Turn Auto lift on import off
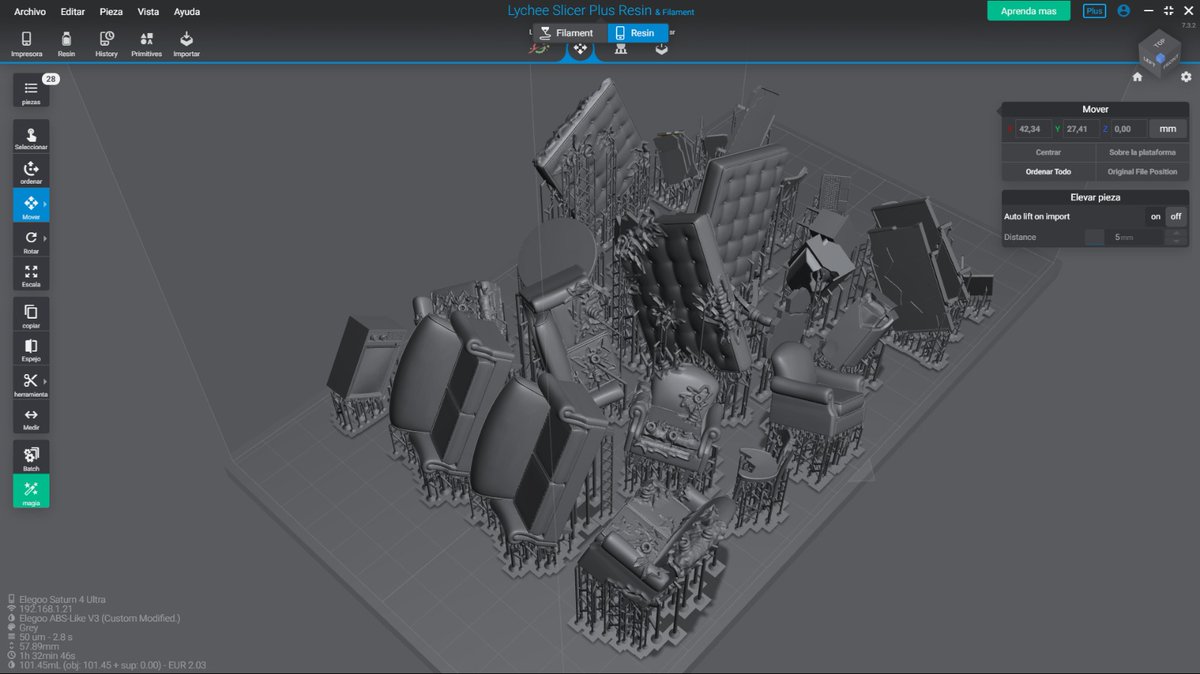The height and width of the screenshot is (674, 1200). point(1176,216)
